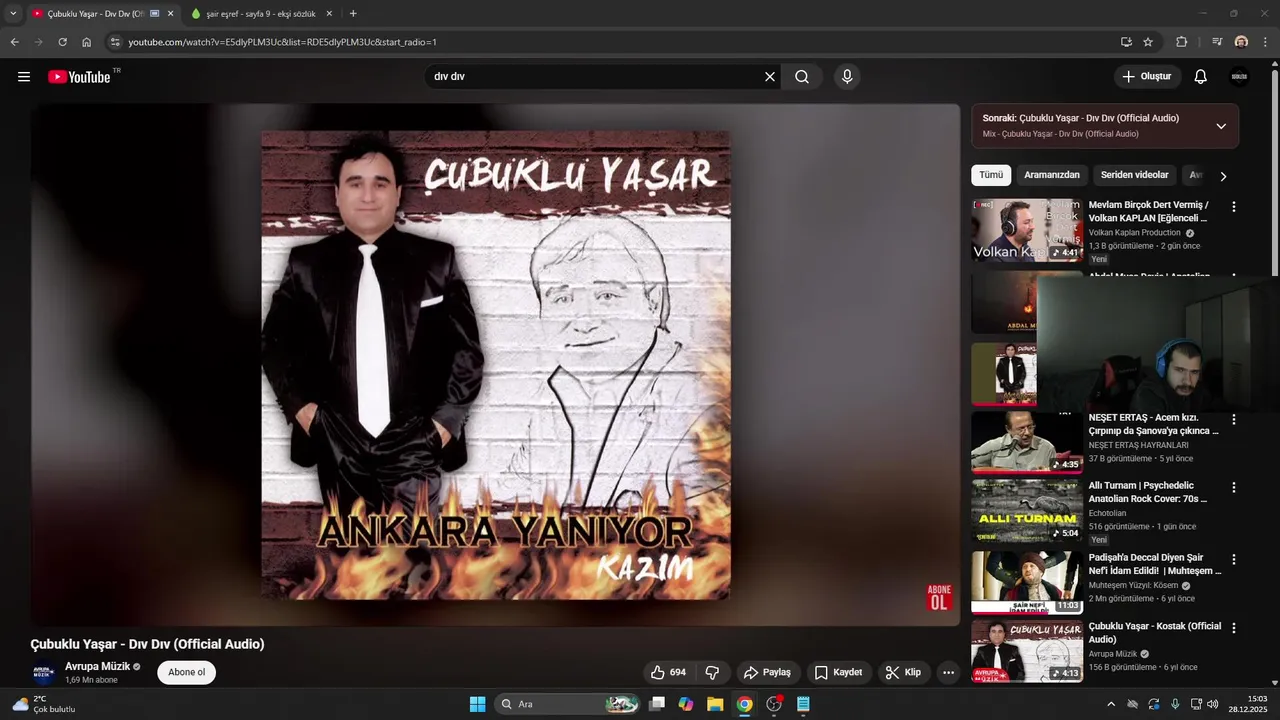The width and height of the screenshot is (1280, 720).
Task: Click the Windows taskbar search box
Action: (x=568, y=704)
